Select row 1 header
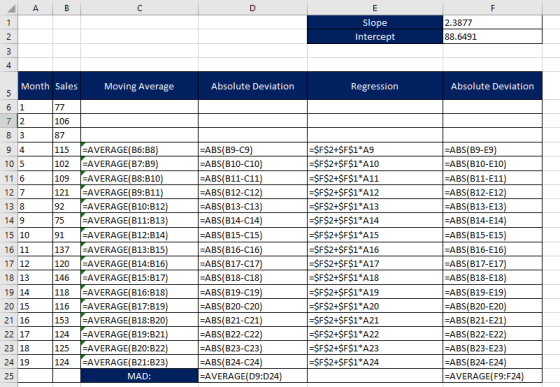Viewport: 560px width, 387px height. [x=9, y=22]
